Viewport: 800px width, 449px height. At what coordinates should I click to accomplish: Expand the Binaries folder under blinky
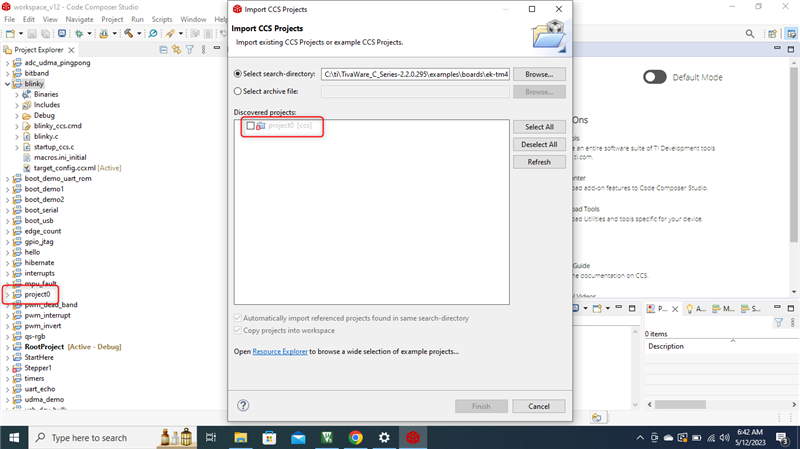tap(17, 94)
